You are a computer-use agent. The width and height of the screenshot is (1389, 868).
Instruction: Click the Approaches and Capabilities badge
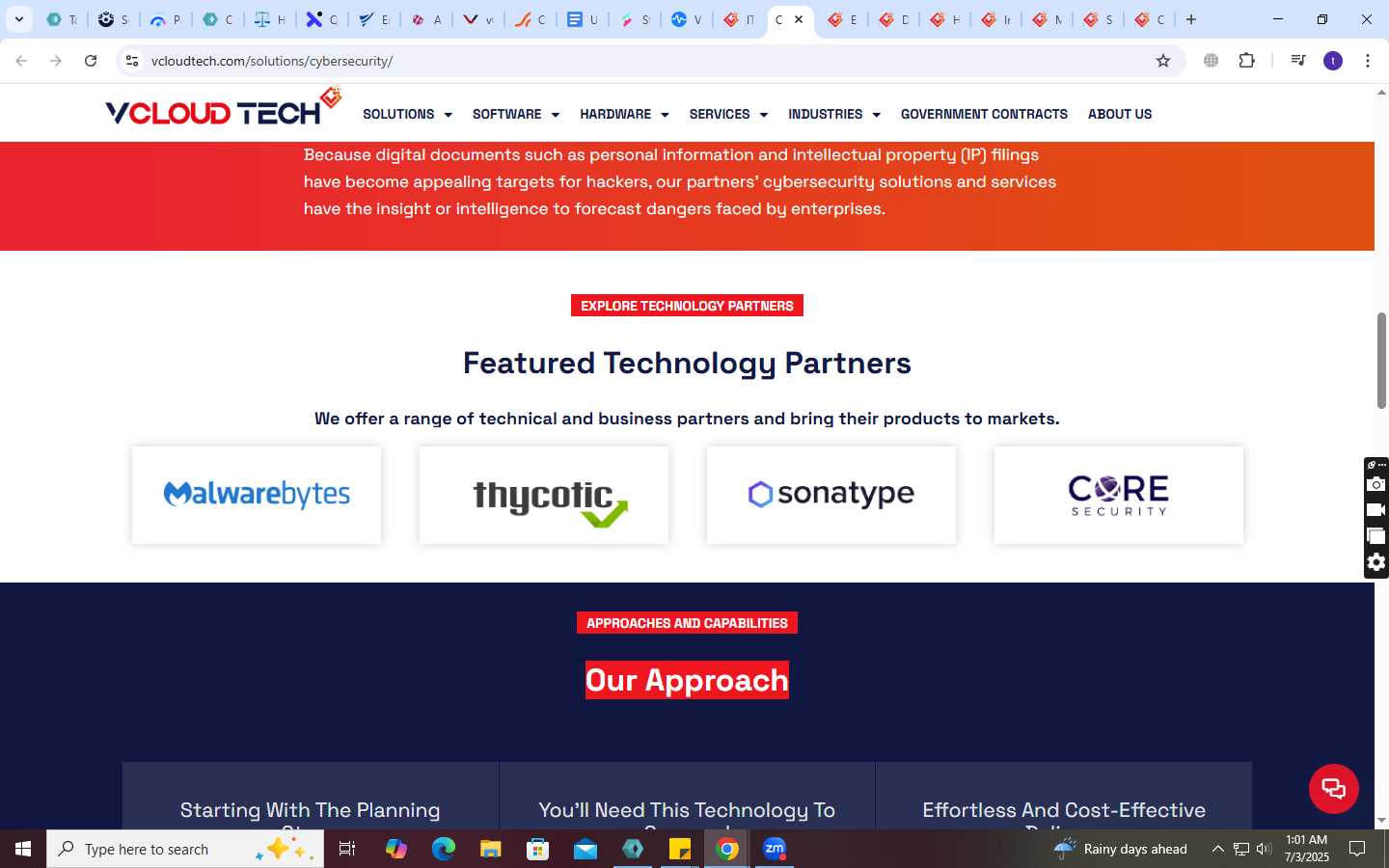[x=687, y=623]
